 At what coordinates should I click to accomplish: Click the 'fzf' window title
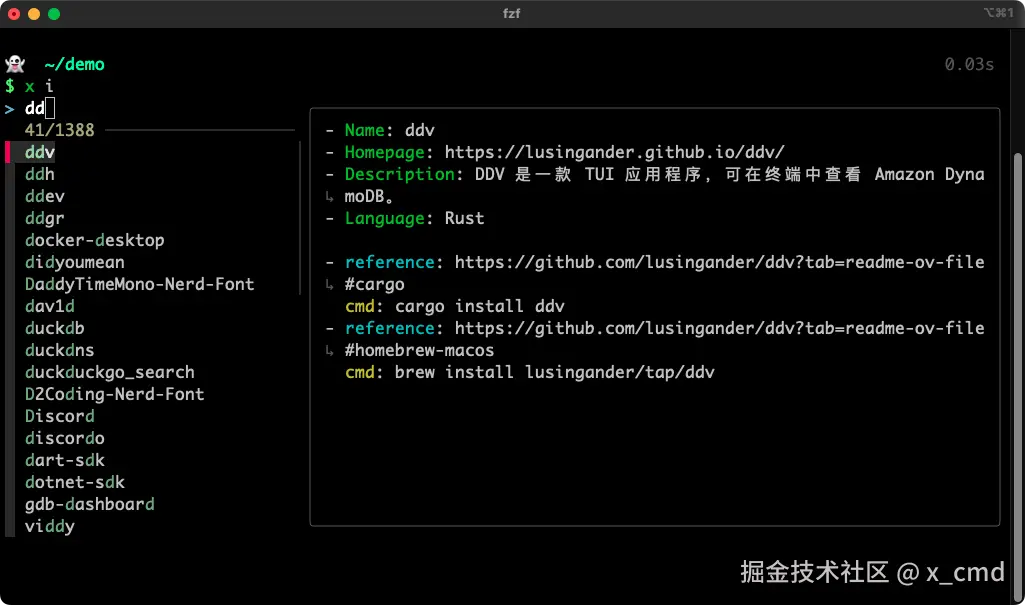(511, 13)
